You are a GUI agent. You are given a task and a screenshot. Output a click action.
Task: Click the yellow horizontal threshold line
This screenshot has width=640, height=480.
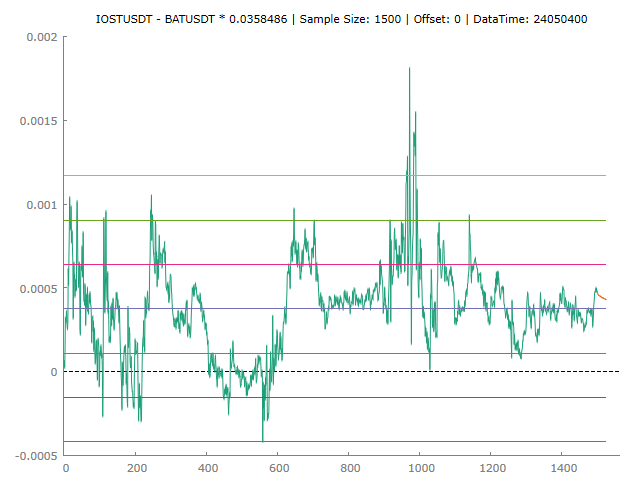point(335,176)
